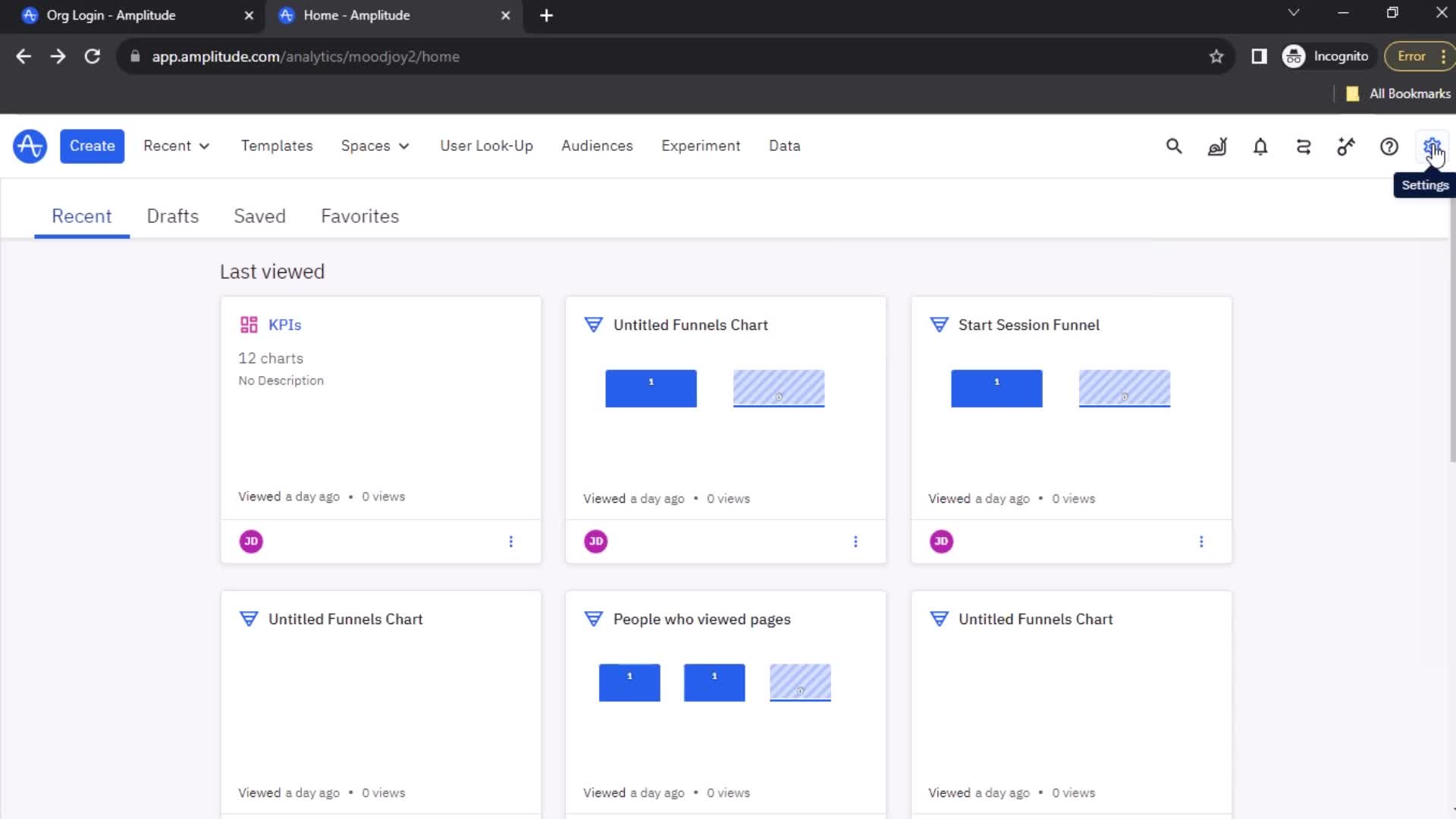
Task: Bookmark this page with star icon
Action: tap(1216, 57)
